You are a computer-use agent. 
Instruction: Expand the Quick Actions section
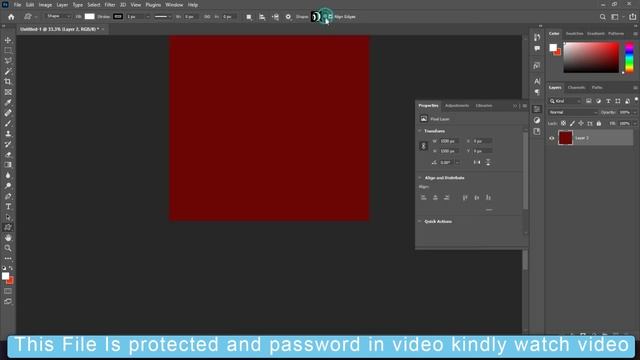[420, 221]
